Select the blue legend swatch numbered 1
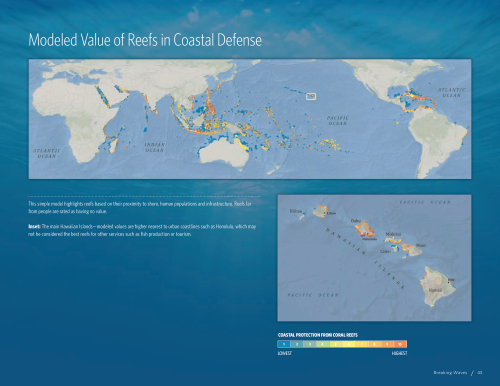Viewport: 500px width, 386px height. pyautogui.click(x=284, y=344)
